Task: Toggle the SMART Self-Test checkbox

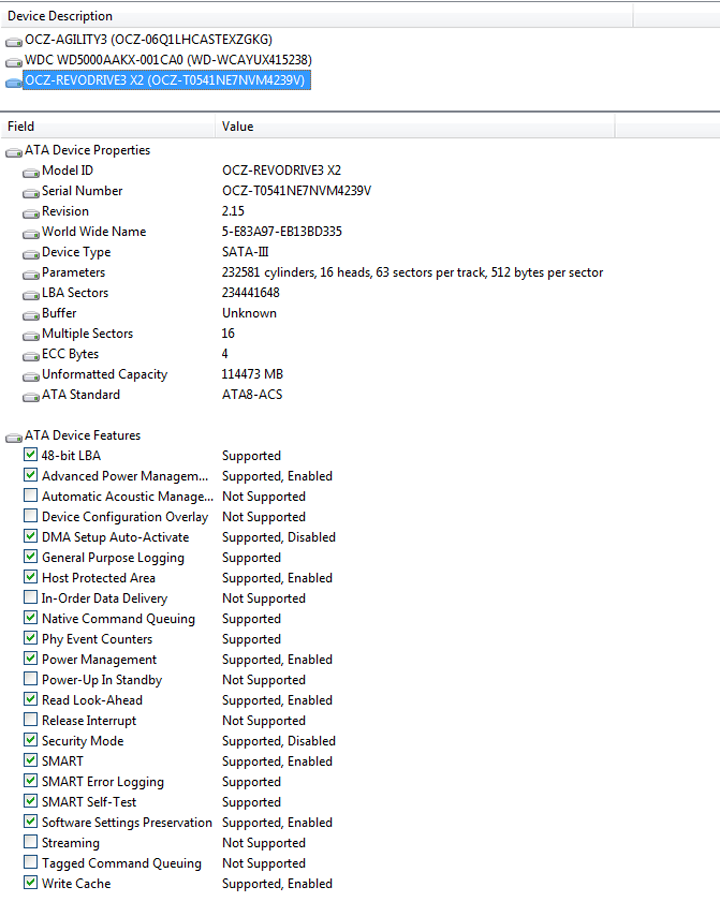Action: [30, 801]
